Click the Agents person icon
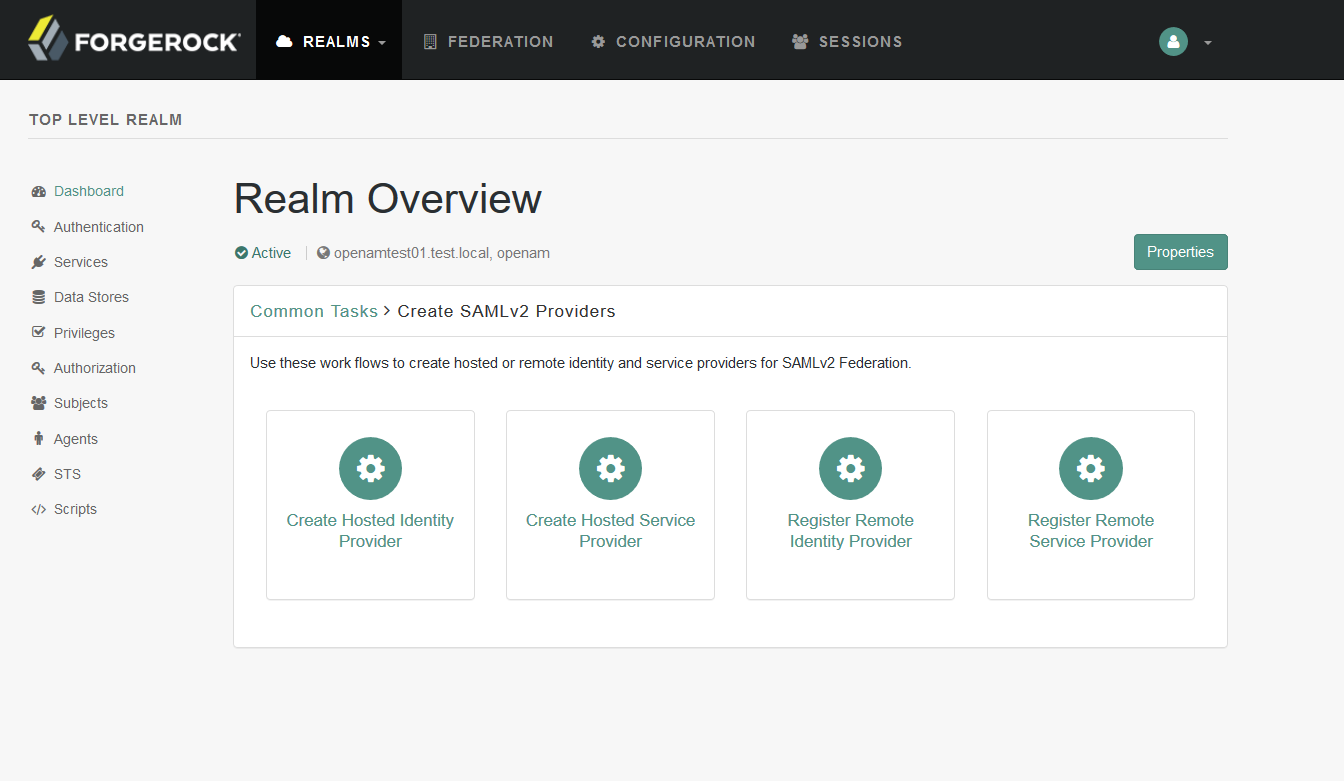The height and width of the screenshot is (781, 1344). [x=39, y=439]
